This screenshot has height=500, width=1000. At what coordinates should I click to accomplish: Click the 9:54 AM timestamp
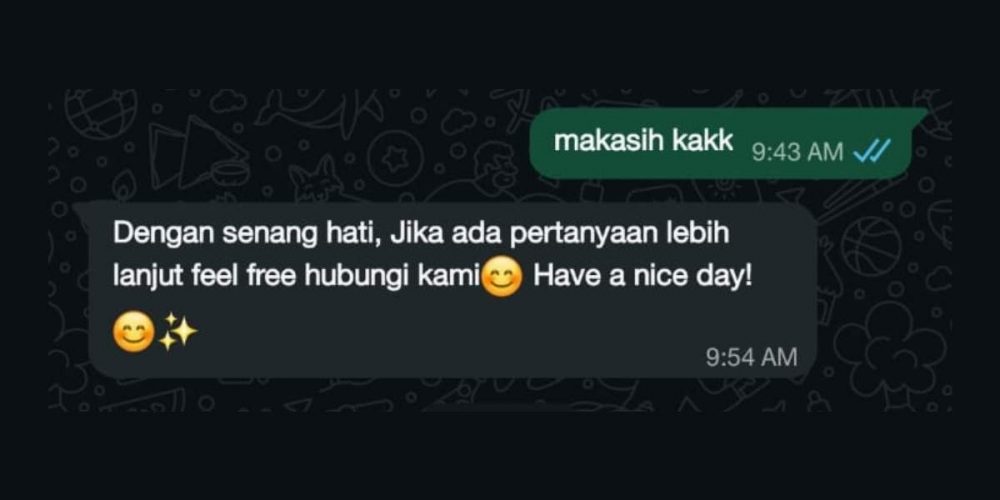(x=751, y=358)
